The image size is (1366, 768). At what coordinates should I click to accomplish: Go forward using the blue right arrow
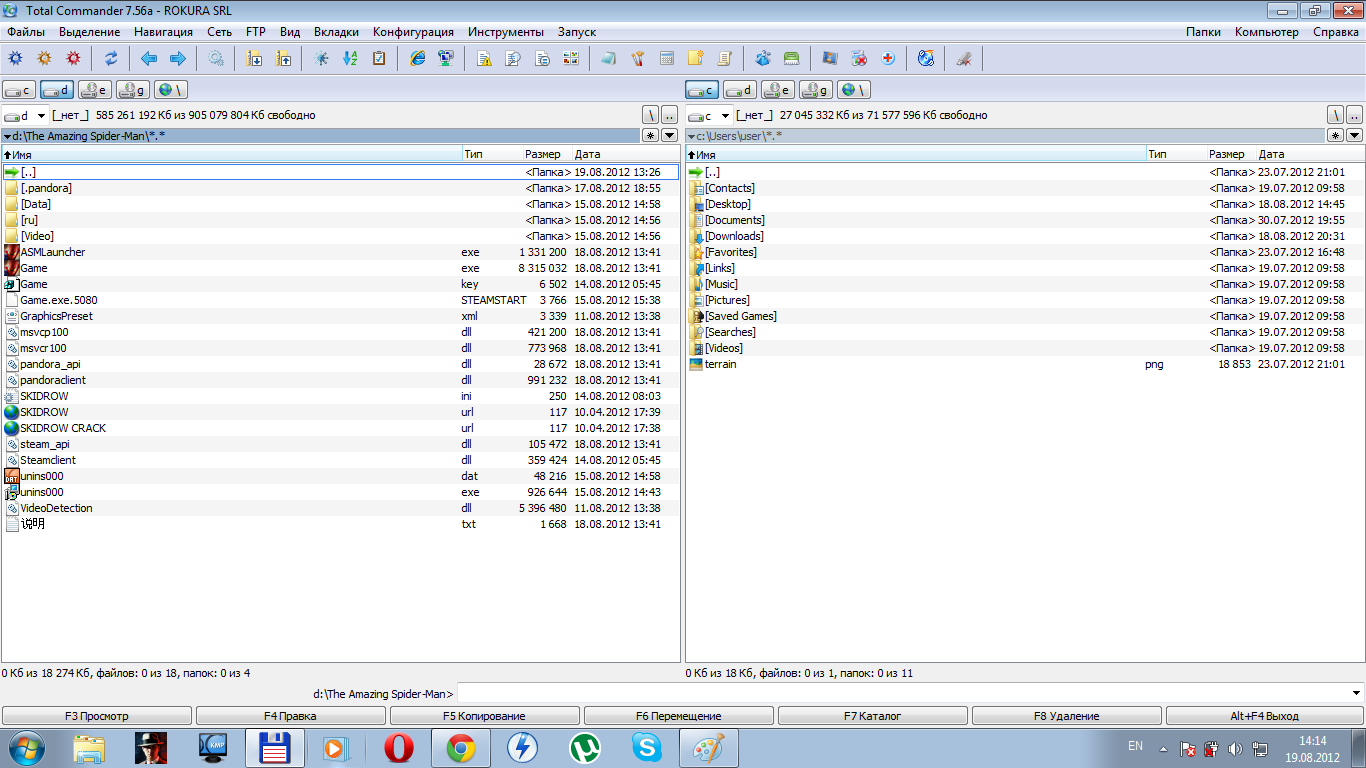[x=178, y=58]
